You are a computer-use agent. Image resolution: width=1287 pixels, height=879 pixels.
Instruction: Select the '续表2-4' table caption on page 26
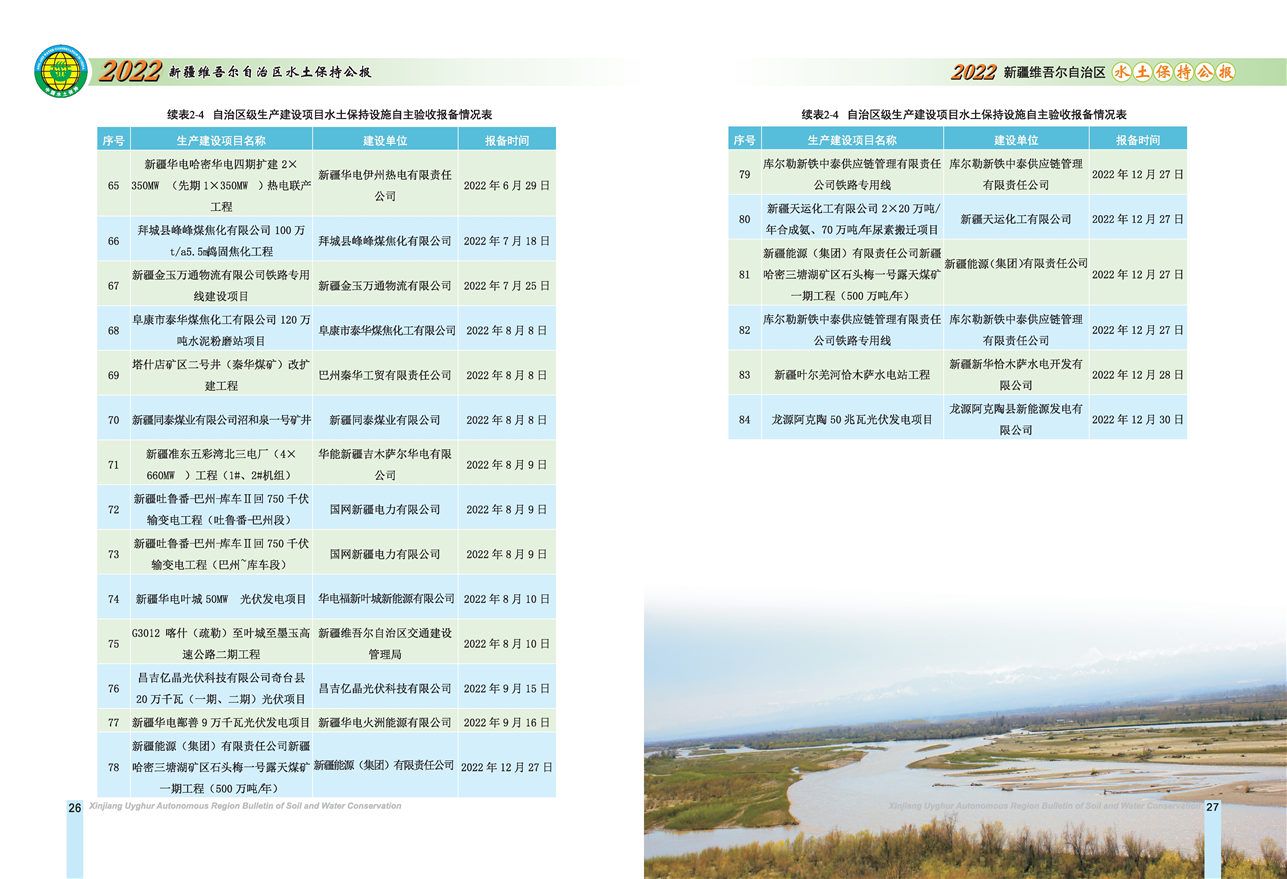329,115
